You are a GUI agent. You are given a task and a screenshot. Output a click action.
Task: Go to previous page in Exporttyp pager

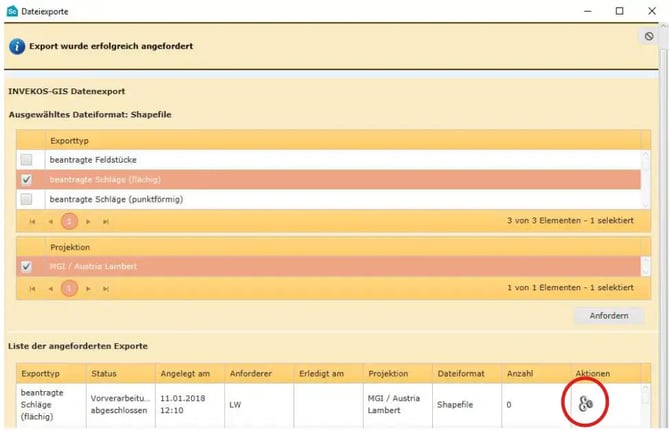[50, 221]
